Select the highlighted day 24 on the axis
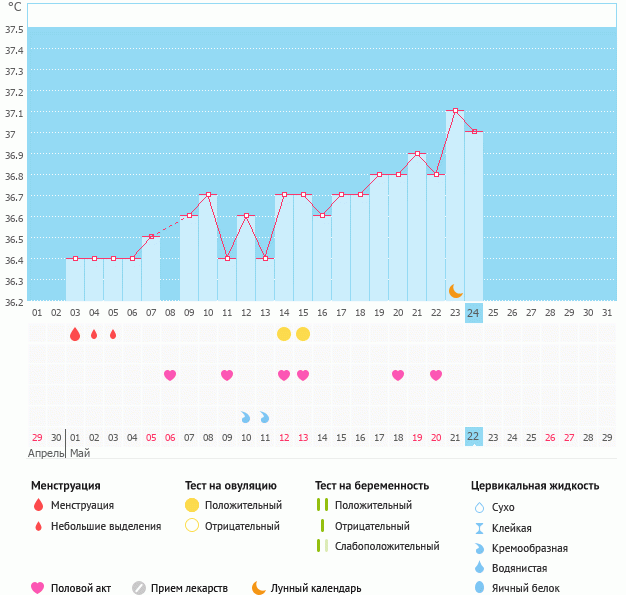The image size is (626, 595). (x=474, y=313)
